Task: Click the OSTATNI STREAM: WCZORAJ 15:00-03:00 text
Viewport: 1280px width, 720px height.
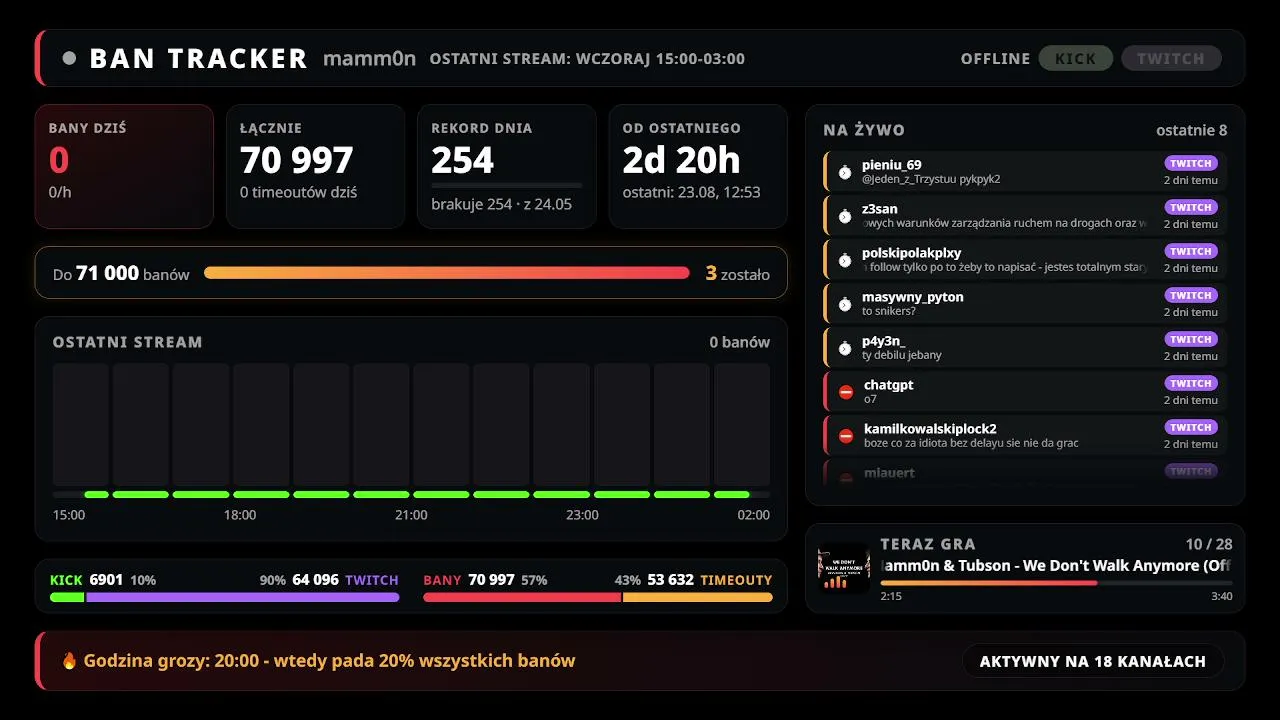Action: [x=587, y=58]
